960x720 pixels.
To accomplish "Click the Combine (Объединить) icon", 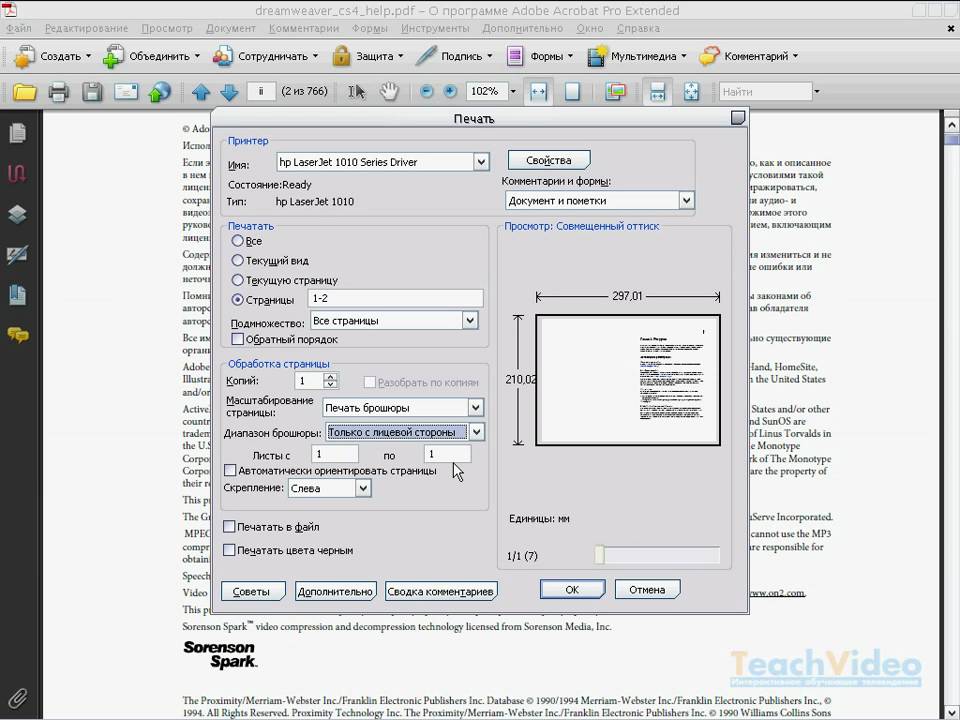I will click(113, 56).
